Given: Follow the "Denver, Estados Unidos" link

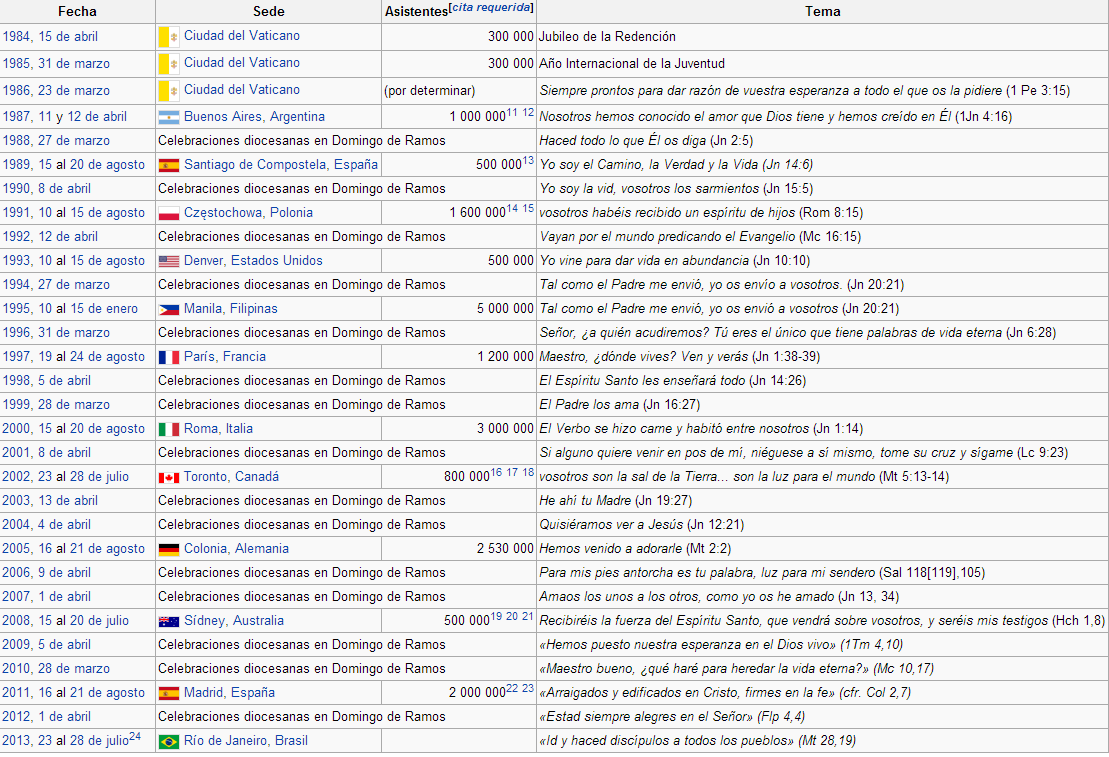Looking at the screenshot, I should [x=253, y=260].
